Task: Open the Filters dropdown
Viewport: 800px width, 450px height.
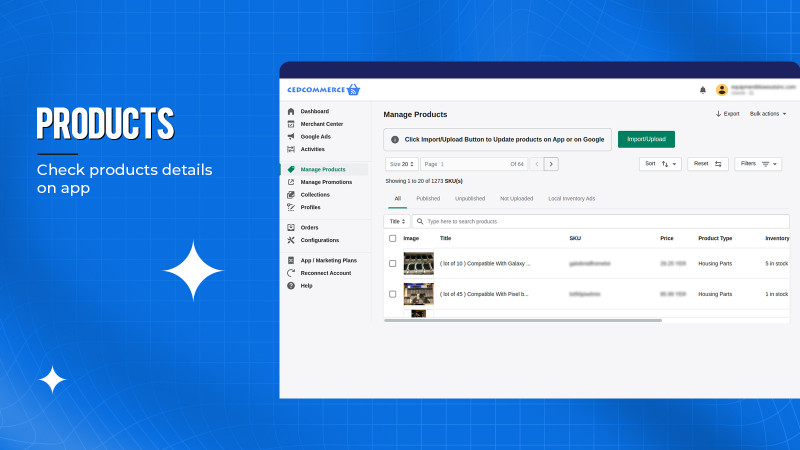Action: click(758, 163)
